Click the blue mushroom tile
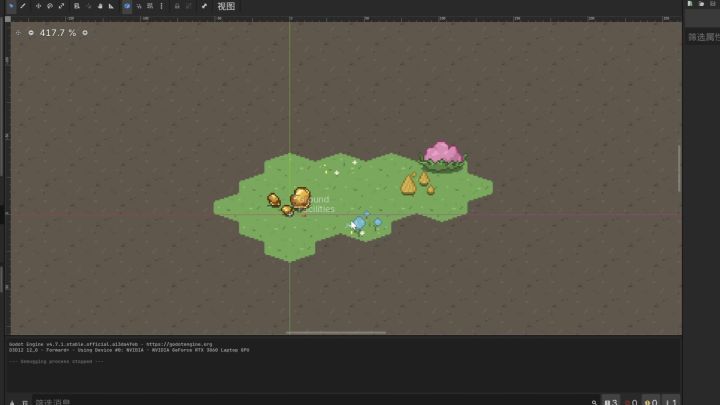 (365, 224)
